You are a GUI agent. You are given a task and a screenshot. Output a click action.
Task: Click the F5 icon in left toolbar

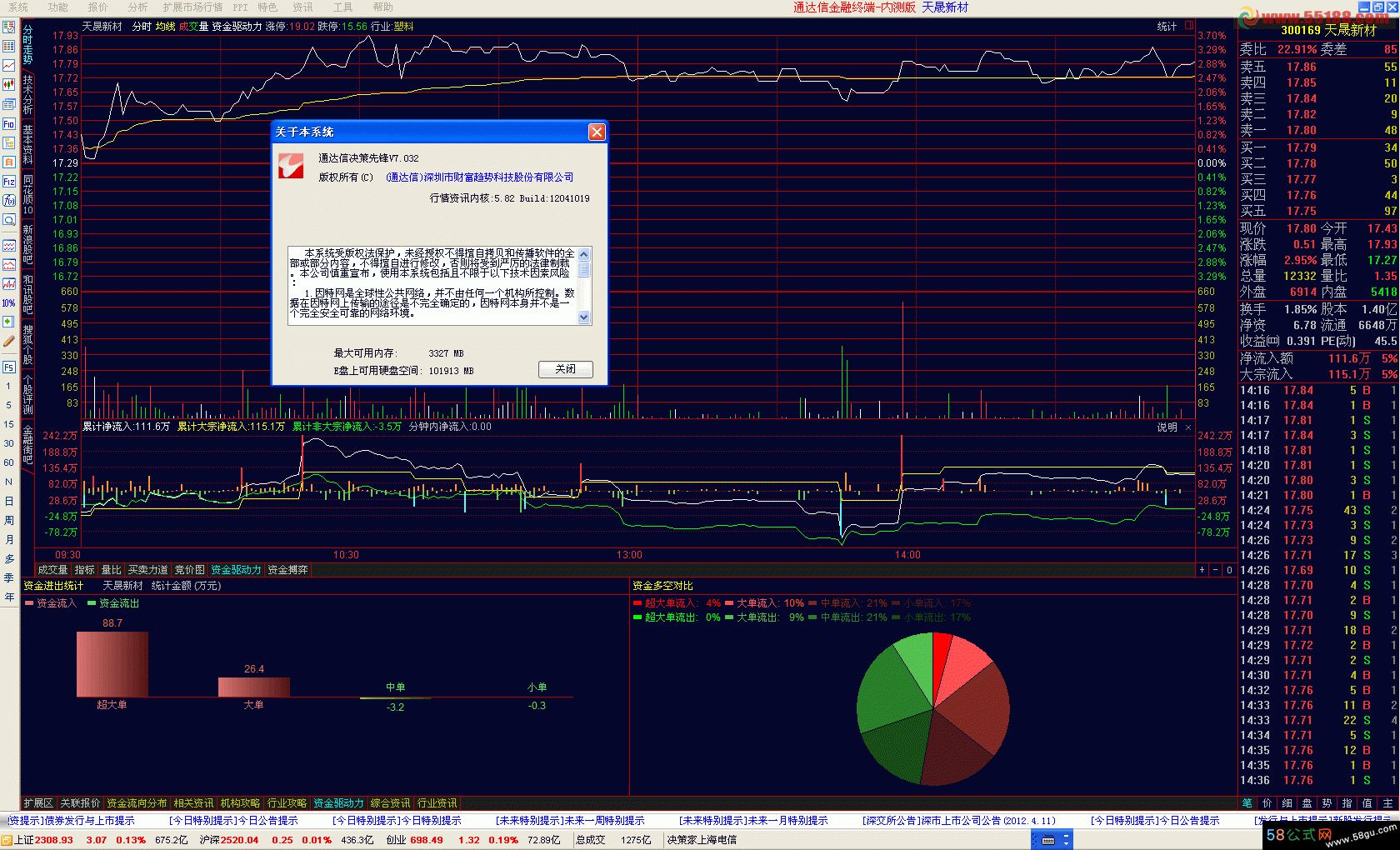(9, 367)
